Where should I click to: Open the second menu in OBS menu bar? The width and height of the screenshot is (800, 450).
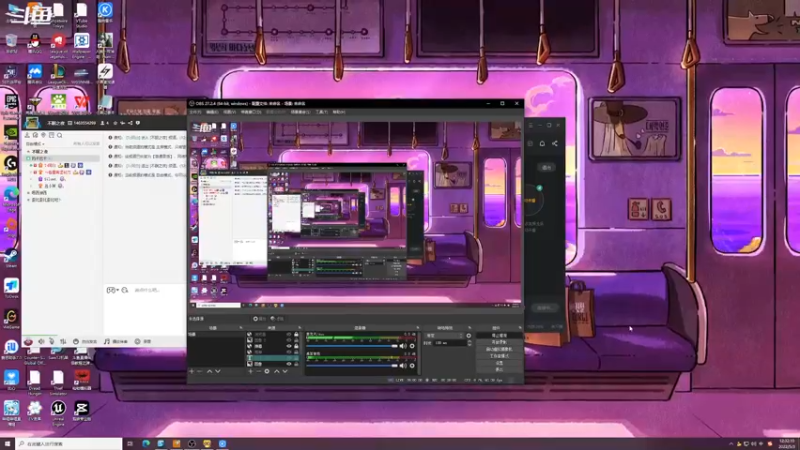pyautogui.click(x=212, y=112)
